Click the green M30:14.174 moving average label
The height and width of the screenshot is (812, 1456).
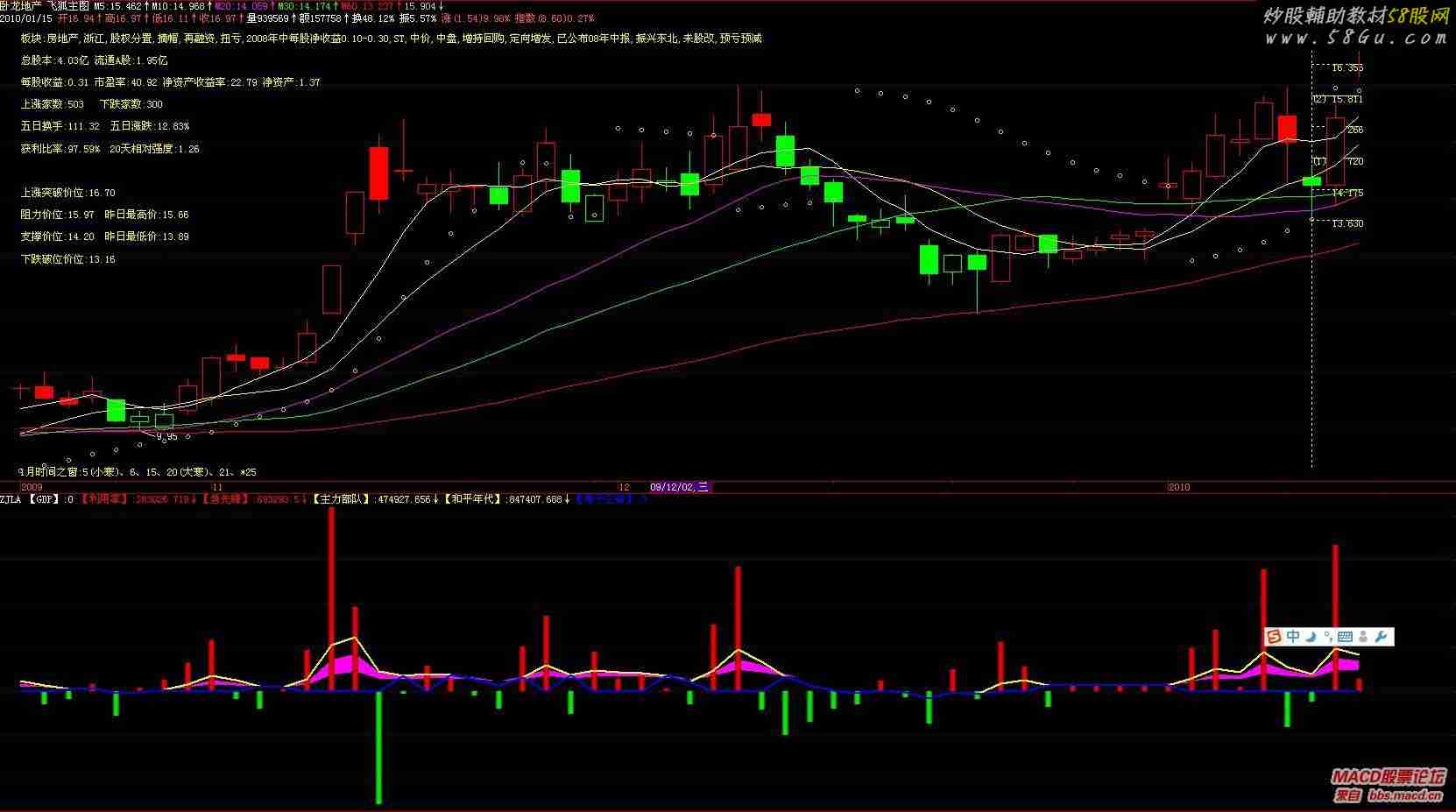(x=306, y=6)
